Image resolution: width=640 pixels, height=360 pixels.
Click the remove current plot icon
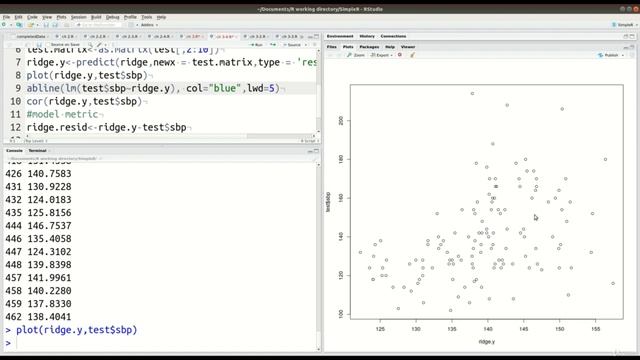(400, 55)
